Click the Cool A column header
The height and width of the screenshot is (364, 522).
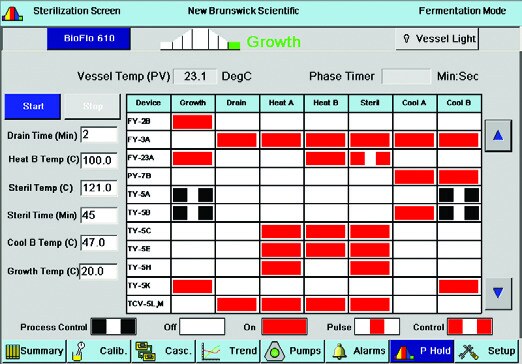click(x=414, y=103)
